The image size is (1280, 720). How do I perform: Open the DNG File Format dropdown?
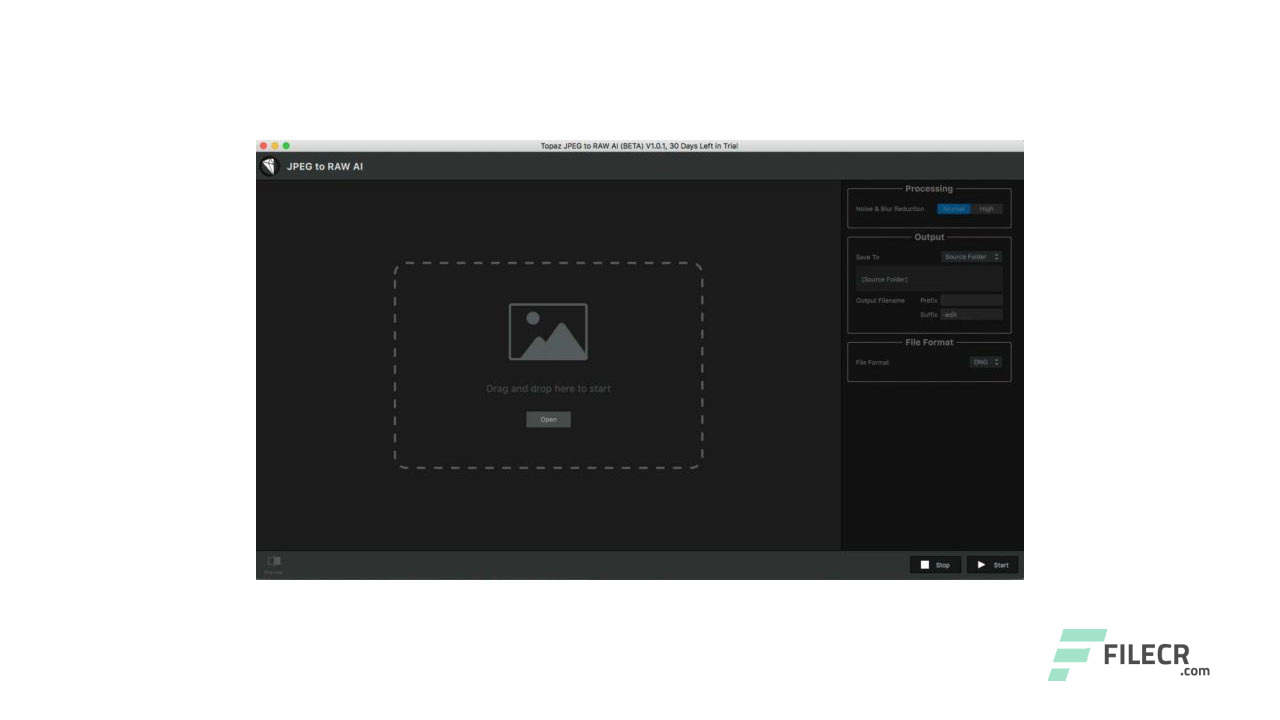(x=985, y=362)
